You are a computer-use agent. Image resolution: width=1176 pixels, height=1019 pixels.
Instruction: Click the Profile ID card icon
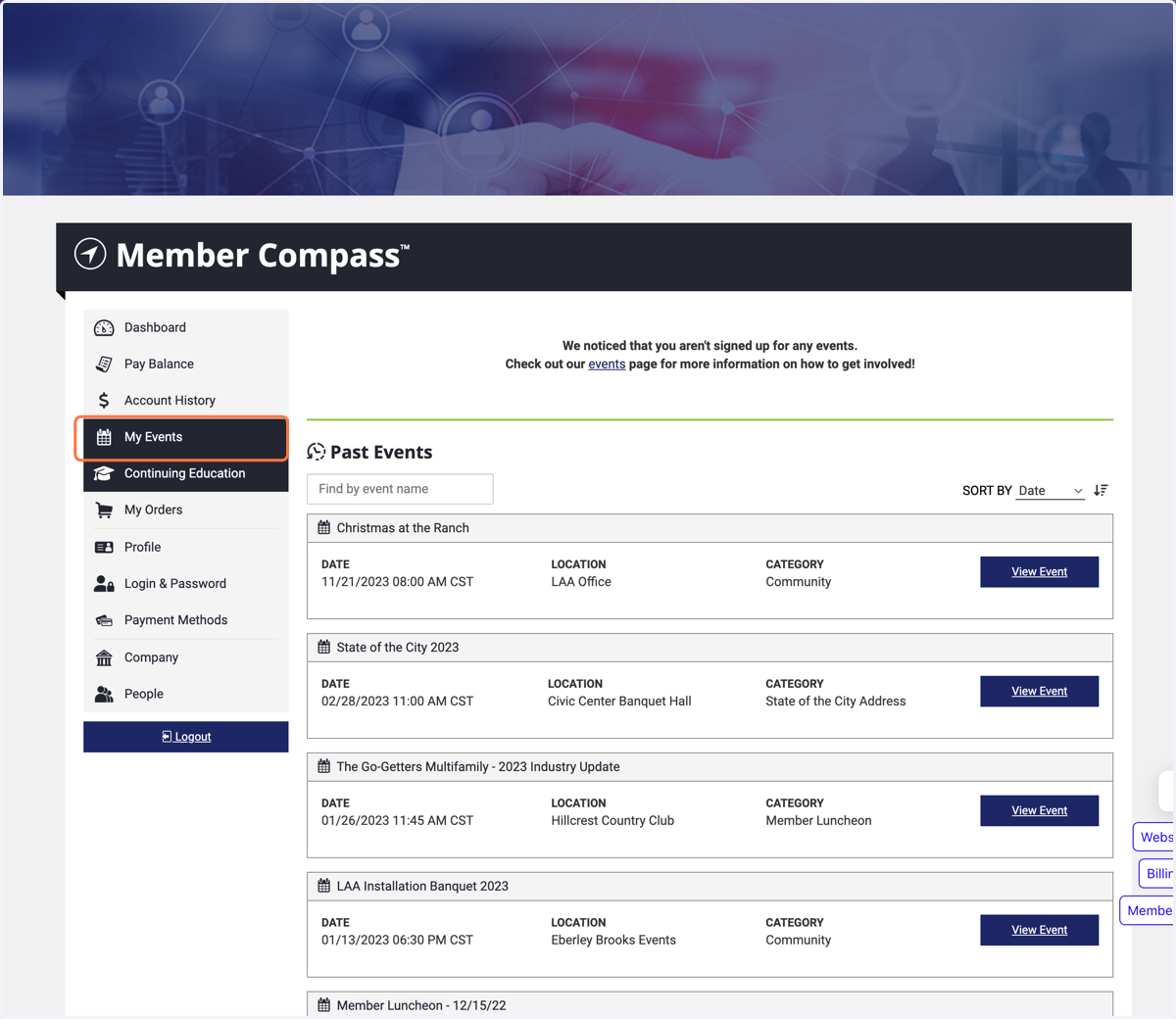(104, 548)
